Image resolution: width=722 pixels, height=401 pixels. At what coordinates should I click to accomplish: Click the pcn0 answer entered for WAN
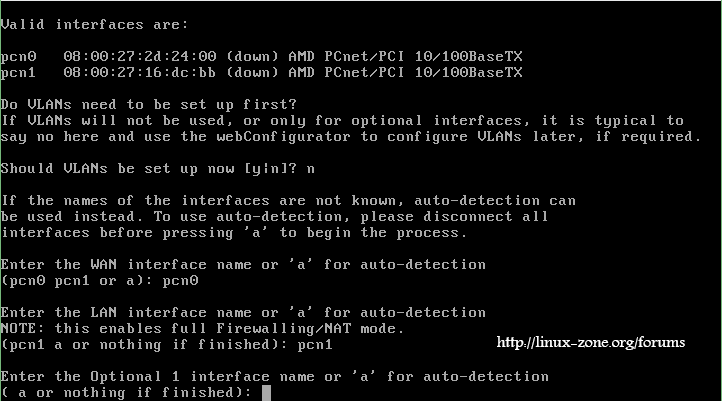(x=180, y=281)
